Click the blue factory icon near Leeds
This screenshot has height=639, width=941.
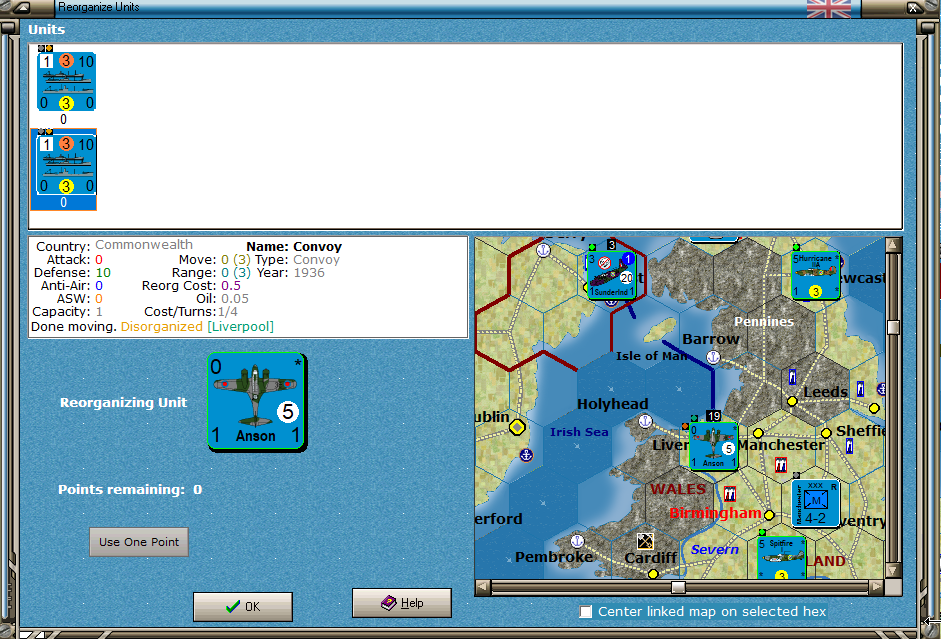point(792,377)
